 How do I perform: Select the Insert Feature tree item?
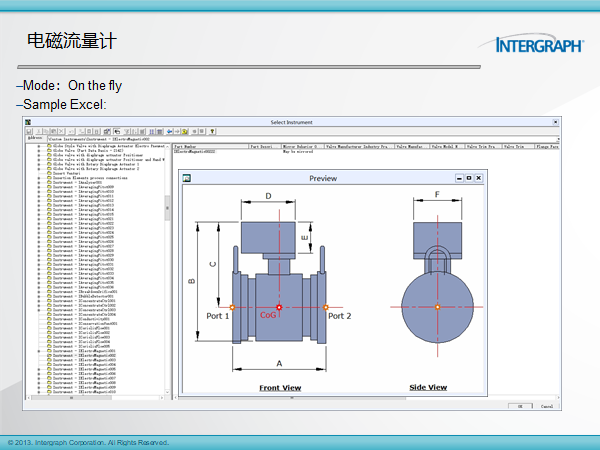click(67, 173)
